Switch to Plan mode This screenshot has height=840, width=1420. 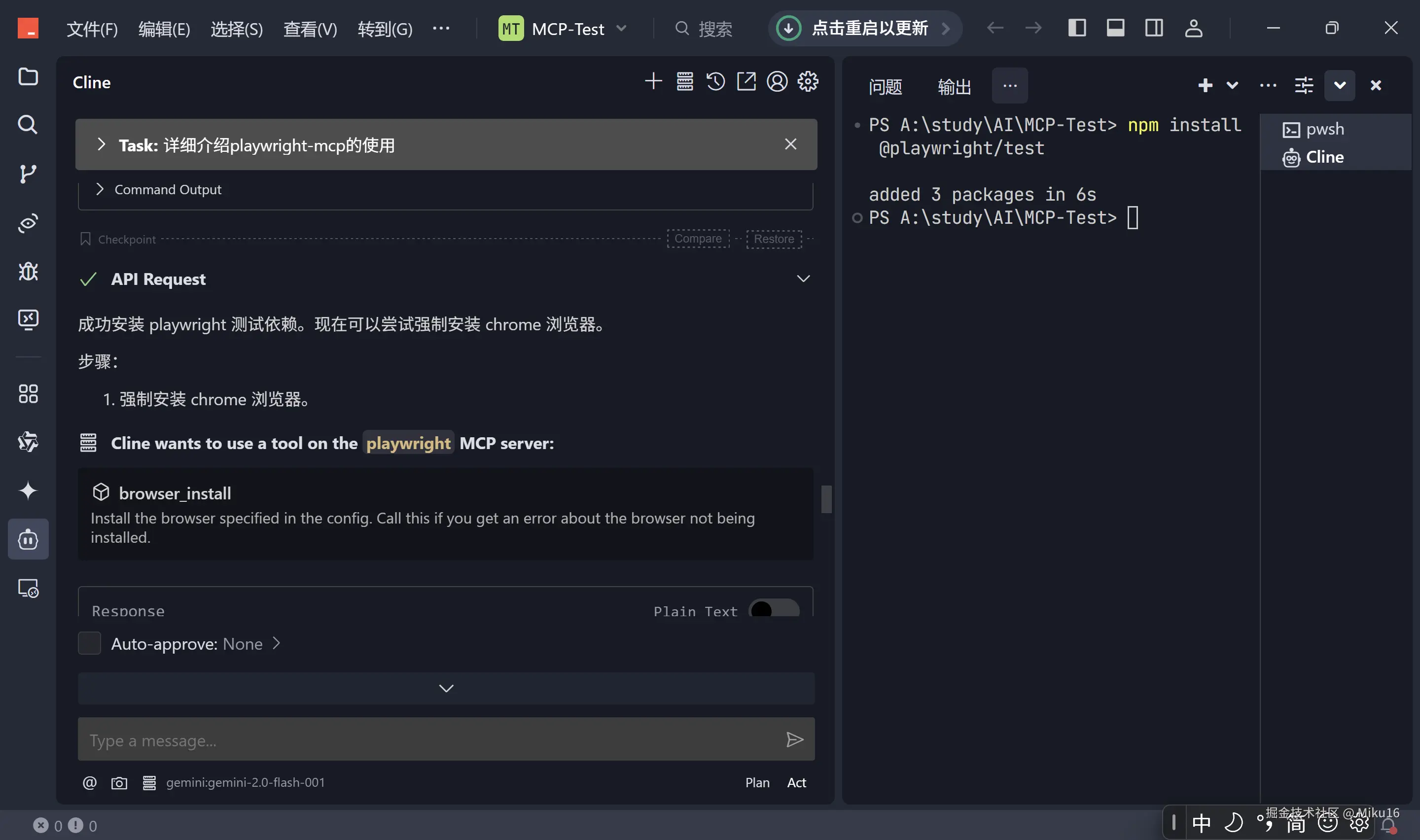pyautogui.click(x=757, y=783)
